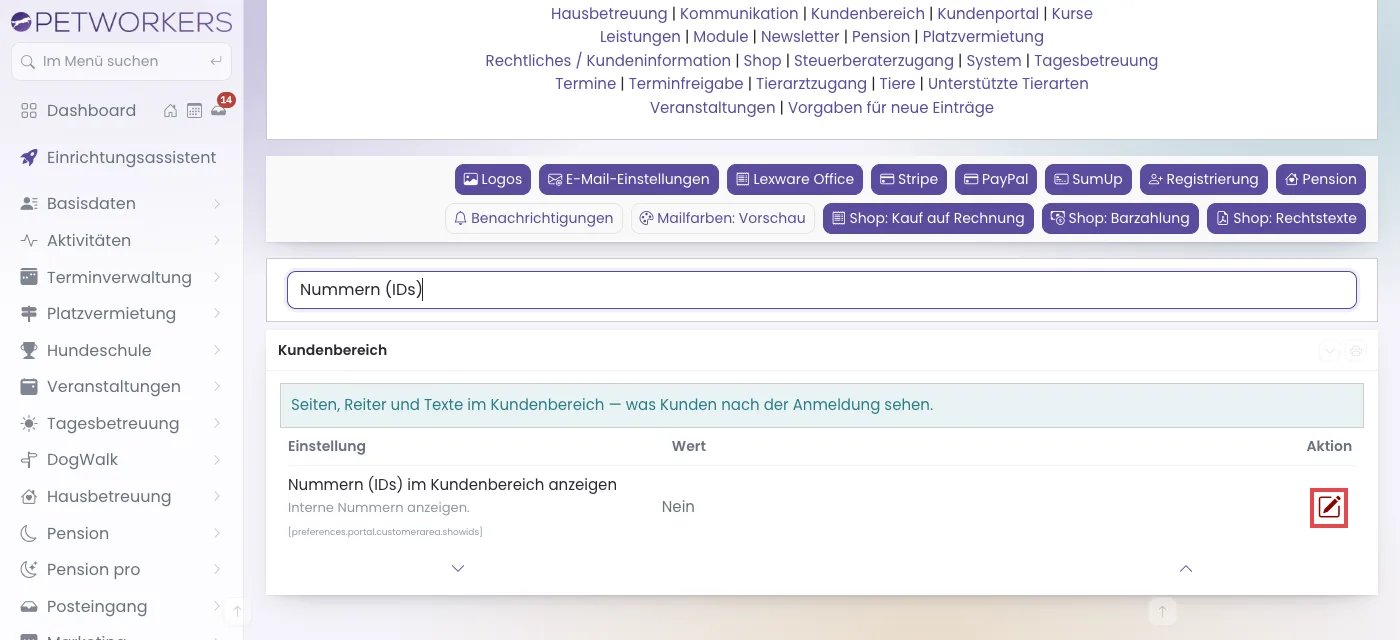This screenshot has height=640, width=1400.
Task: Open PayPal settings
Action: point(996,179)
